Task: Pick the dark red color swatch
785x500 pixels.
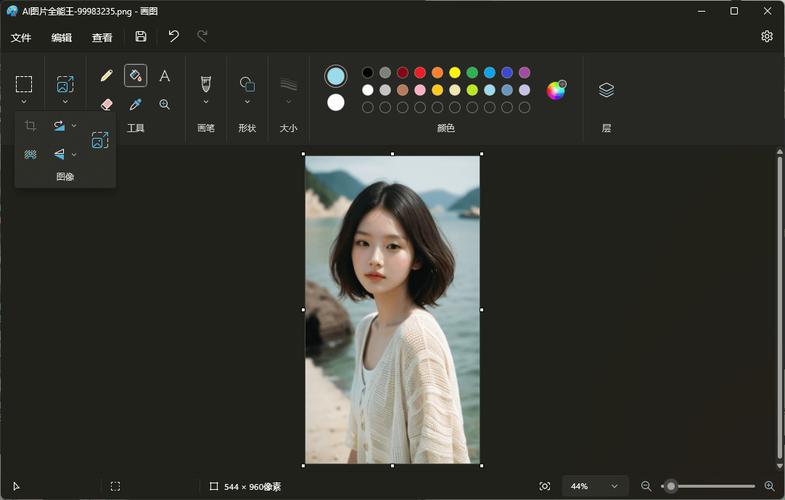Action: pyautogui.click(x=403, y=73)
